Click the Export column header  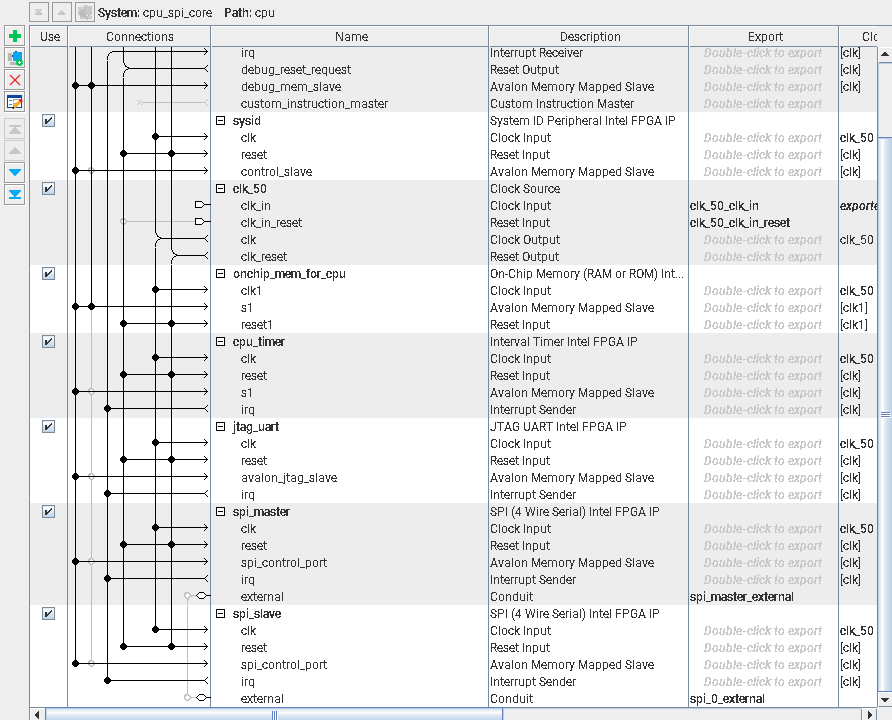tap(765, 36)
